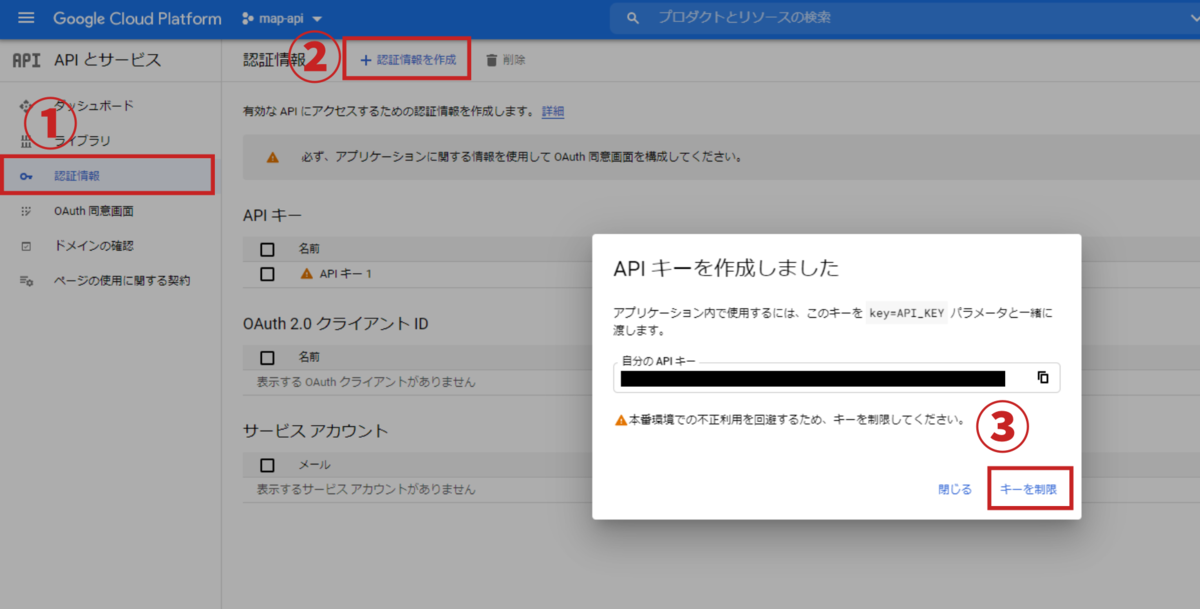Click the warning icon in the dialog
1200x609 pixels.
(621, 420)
